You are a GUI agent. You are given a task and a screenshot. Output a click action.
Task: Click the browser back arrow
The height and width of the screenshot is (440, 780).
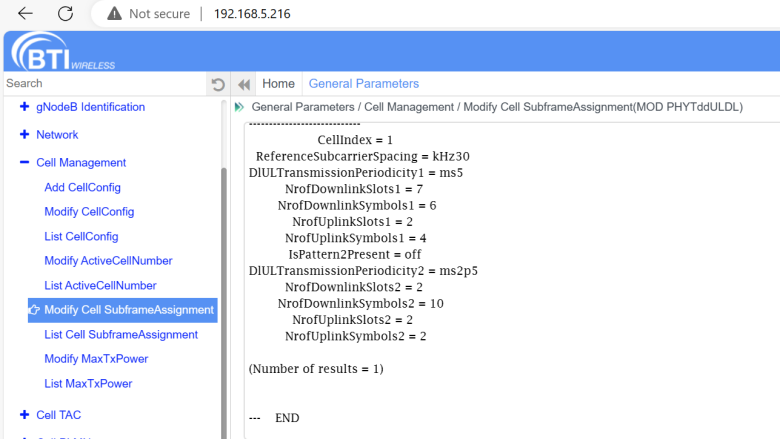(25, 14)
